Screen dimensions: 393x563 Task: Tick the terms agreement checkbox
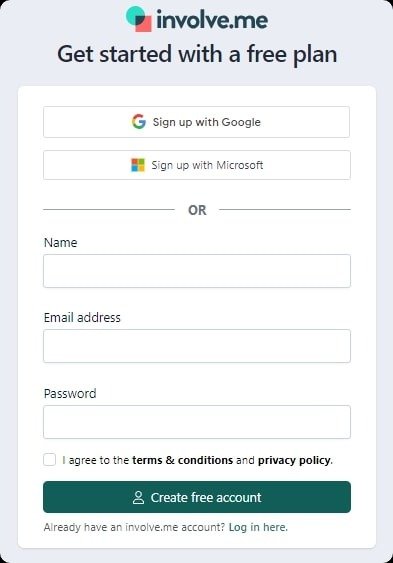(50, 460)
